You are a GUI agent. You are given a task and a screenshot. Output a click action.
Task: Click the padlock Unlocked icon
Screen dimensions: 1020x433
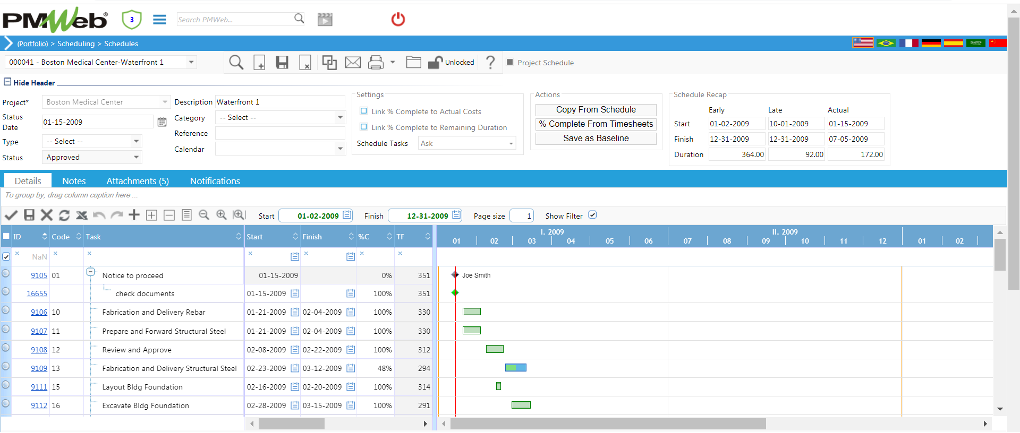pyautogui.click(x=435, y=62)
